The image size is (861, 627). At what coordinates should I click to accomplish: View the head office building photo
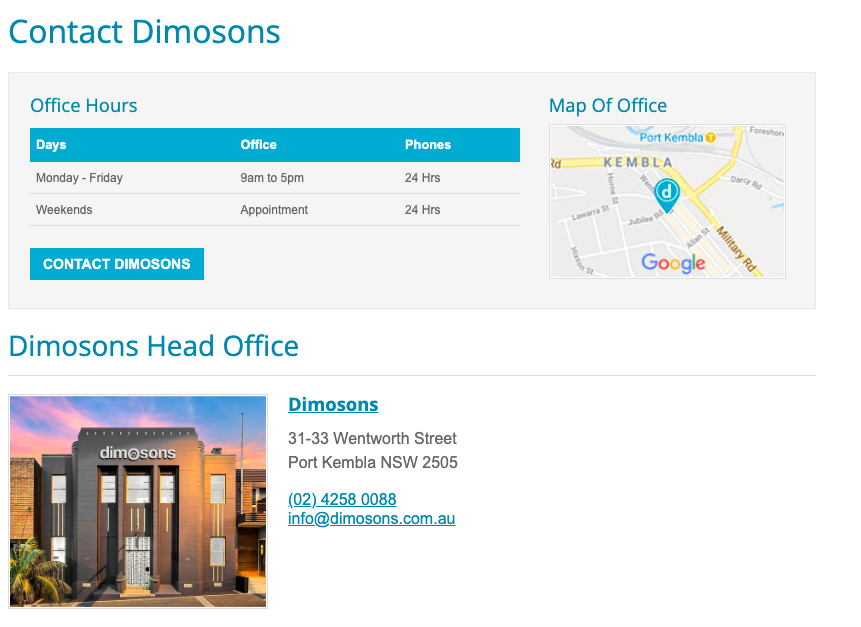pyautogui.click(x=137, y=501)
